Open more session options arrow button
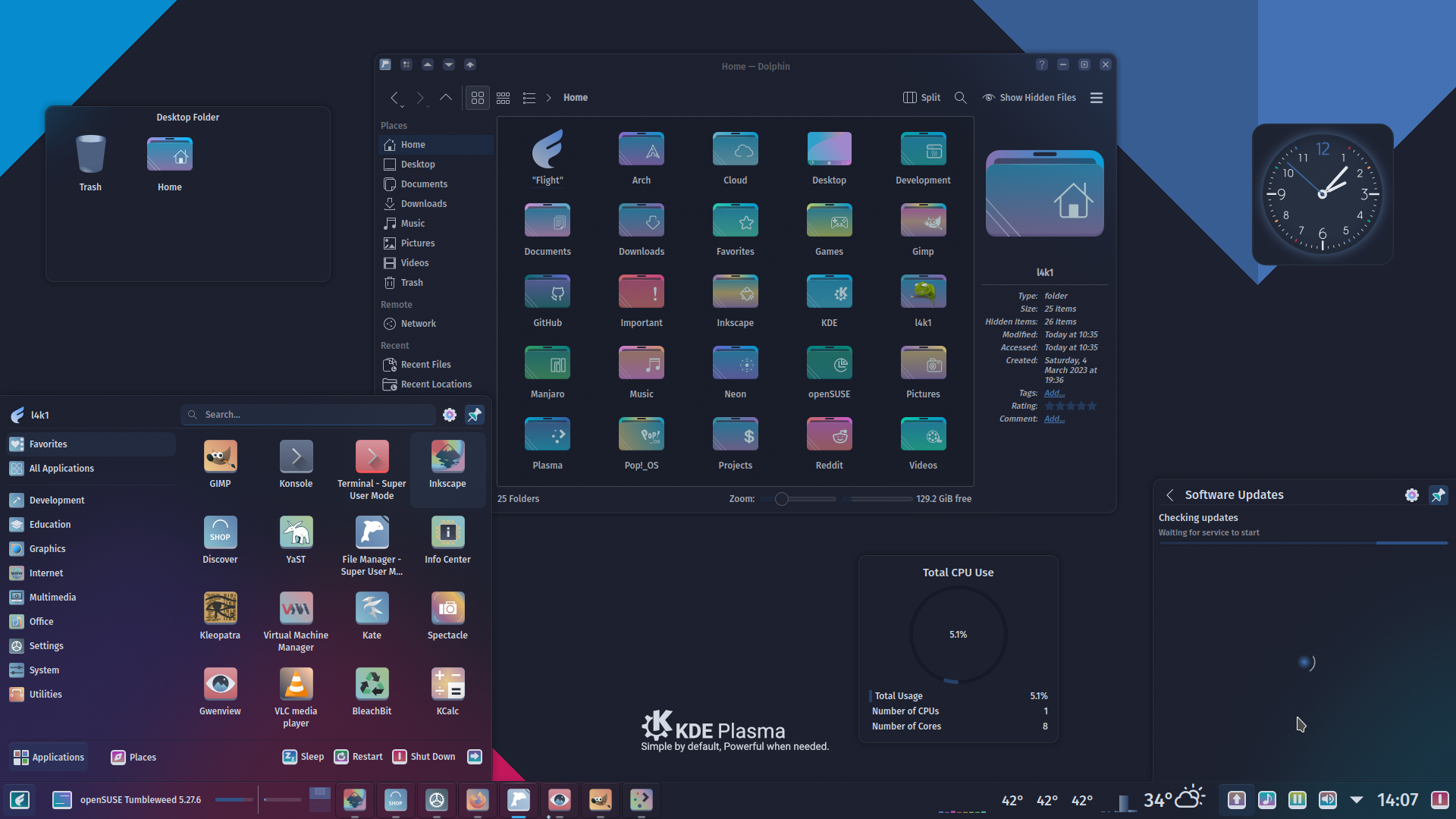Image resolution: width=1456 pixels, height=819 pixels. (475, 757)
